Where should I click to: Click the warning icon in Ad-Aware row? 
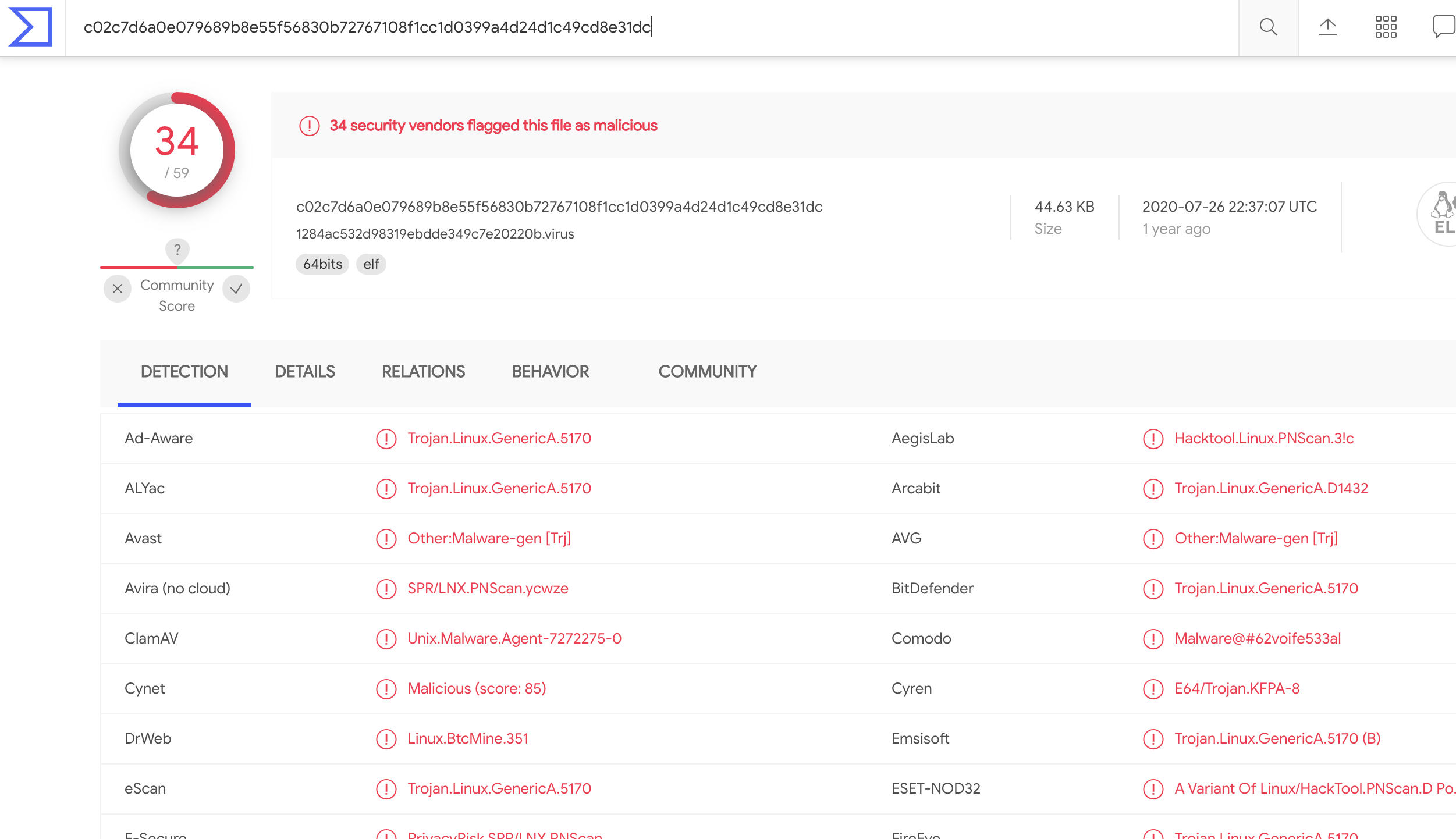(x=386, y=439)
